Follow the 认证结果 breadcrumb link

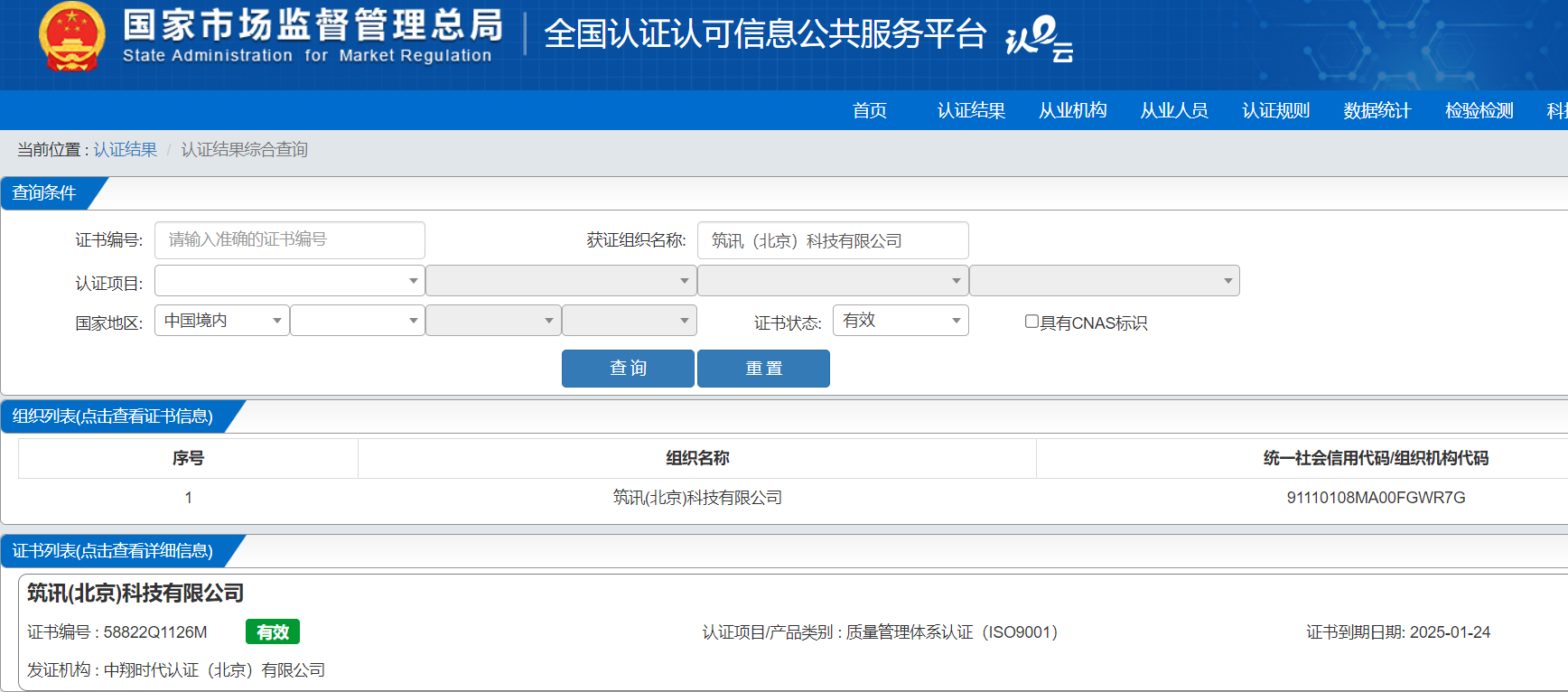pos(126,150)
